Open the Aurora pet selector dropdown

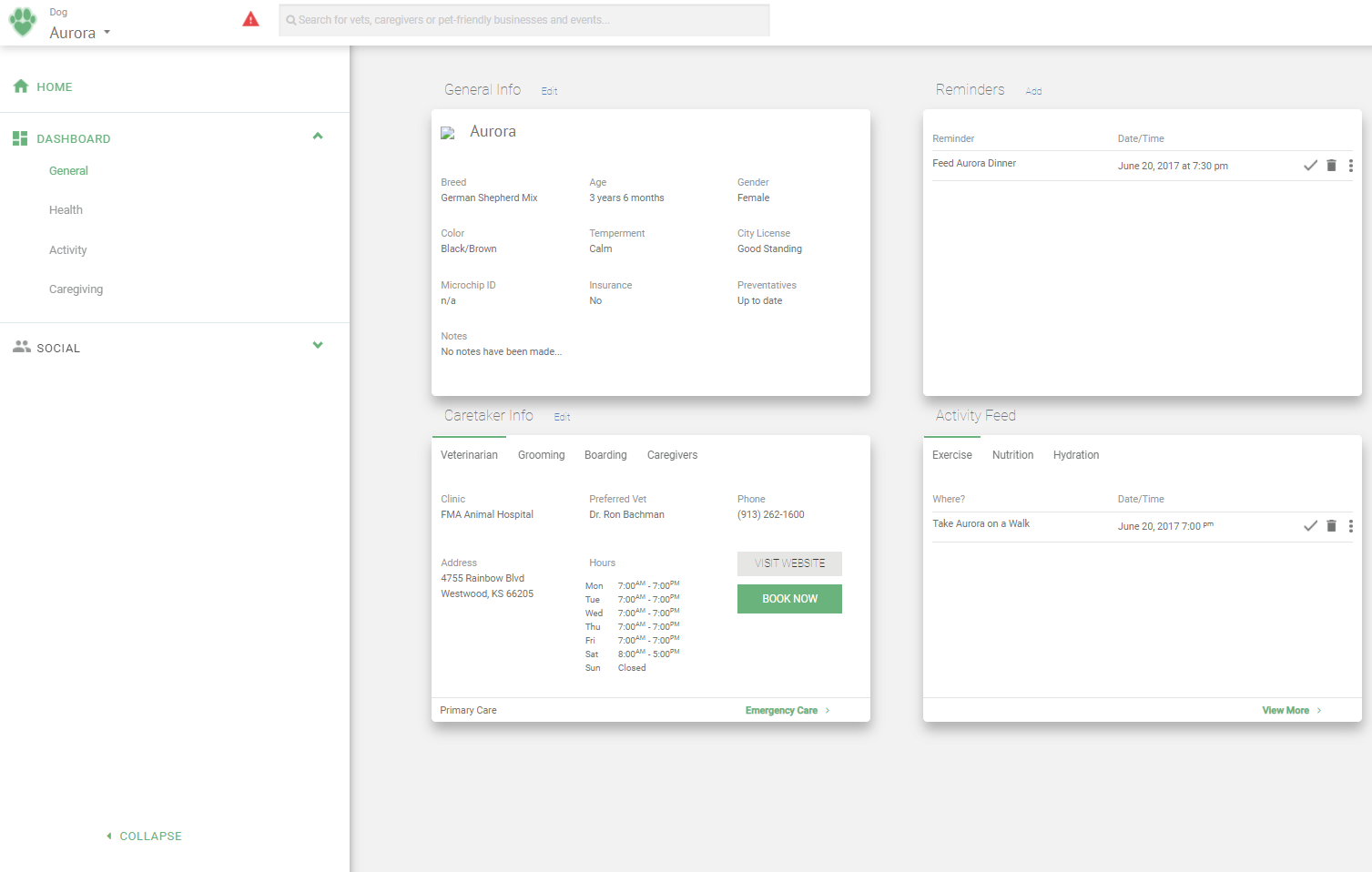[x=80, y=33]
